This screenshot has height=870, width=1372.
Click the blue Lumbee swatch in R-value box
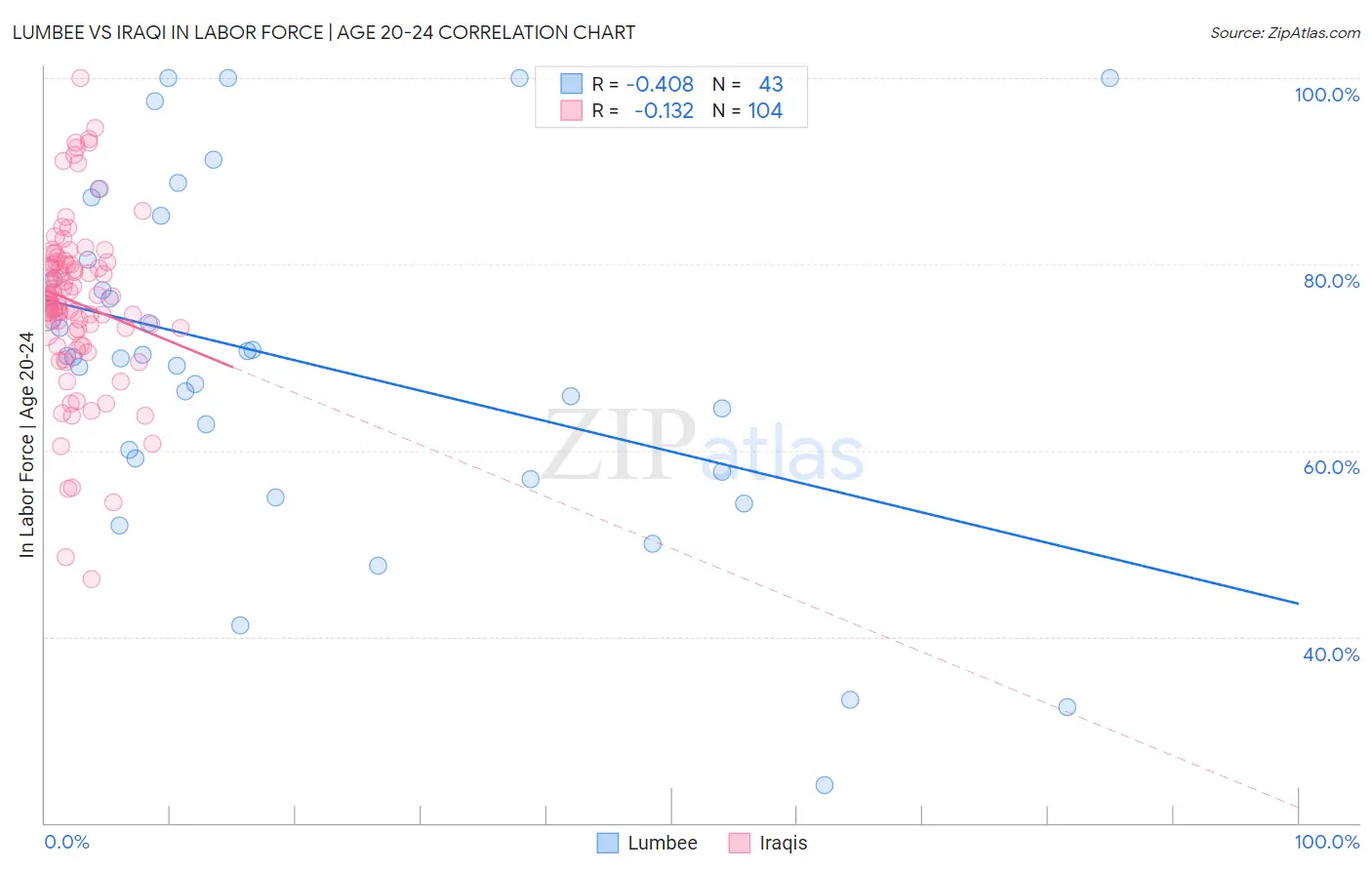572,84
